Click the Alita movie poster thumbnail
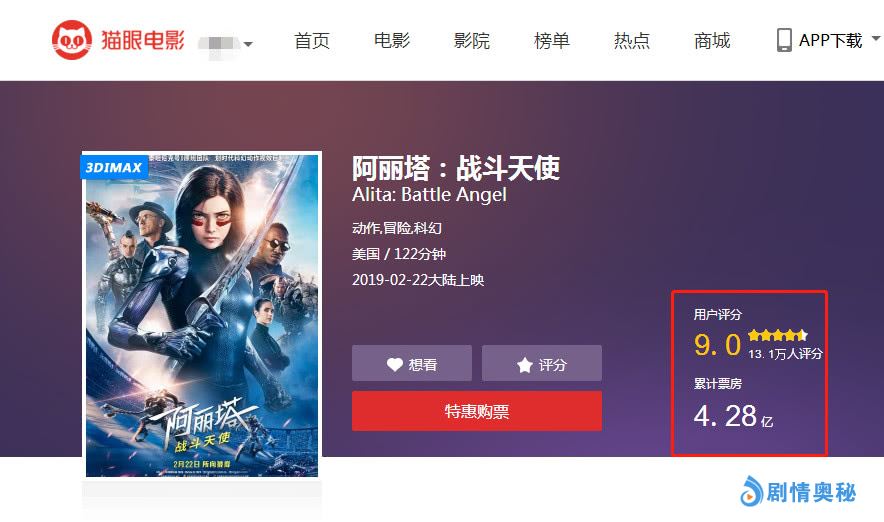The image size is (884, 522). click(x=202, y=314)
